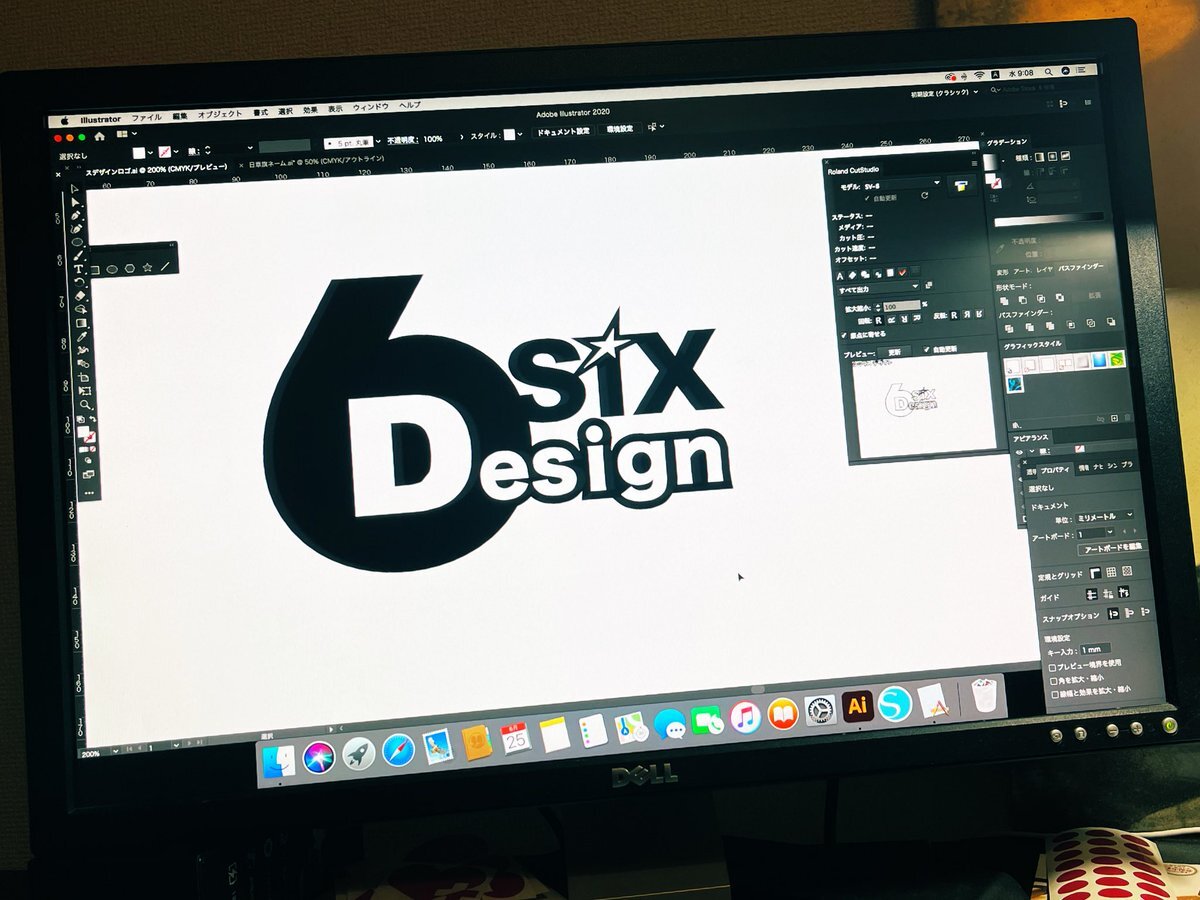
Task: Open System Preferences in the Dock
Action: pos(820,710)
